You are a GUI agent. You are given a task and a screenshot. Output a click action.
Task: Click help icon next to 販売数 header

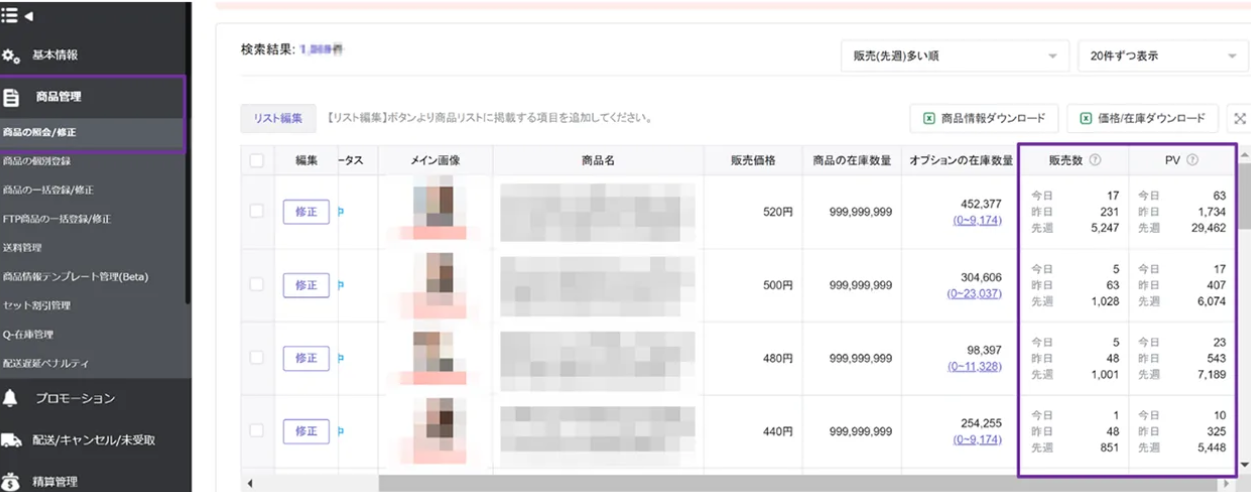pos(1095,160)
